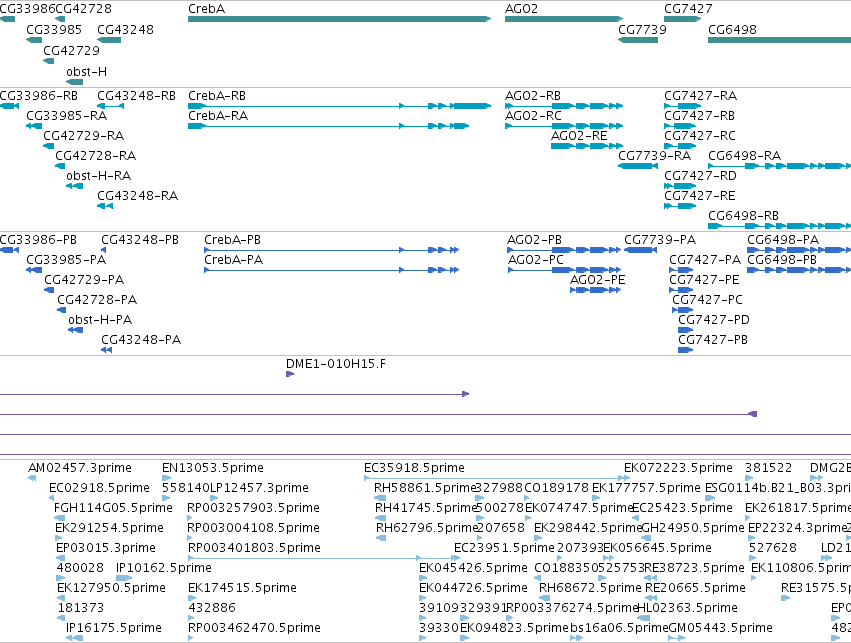Select the CG33986-RB transcript label
This screenshot has width=851, height=643.
coord(39,96)
